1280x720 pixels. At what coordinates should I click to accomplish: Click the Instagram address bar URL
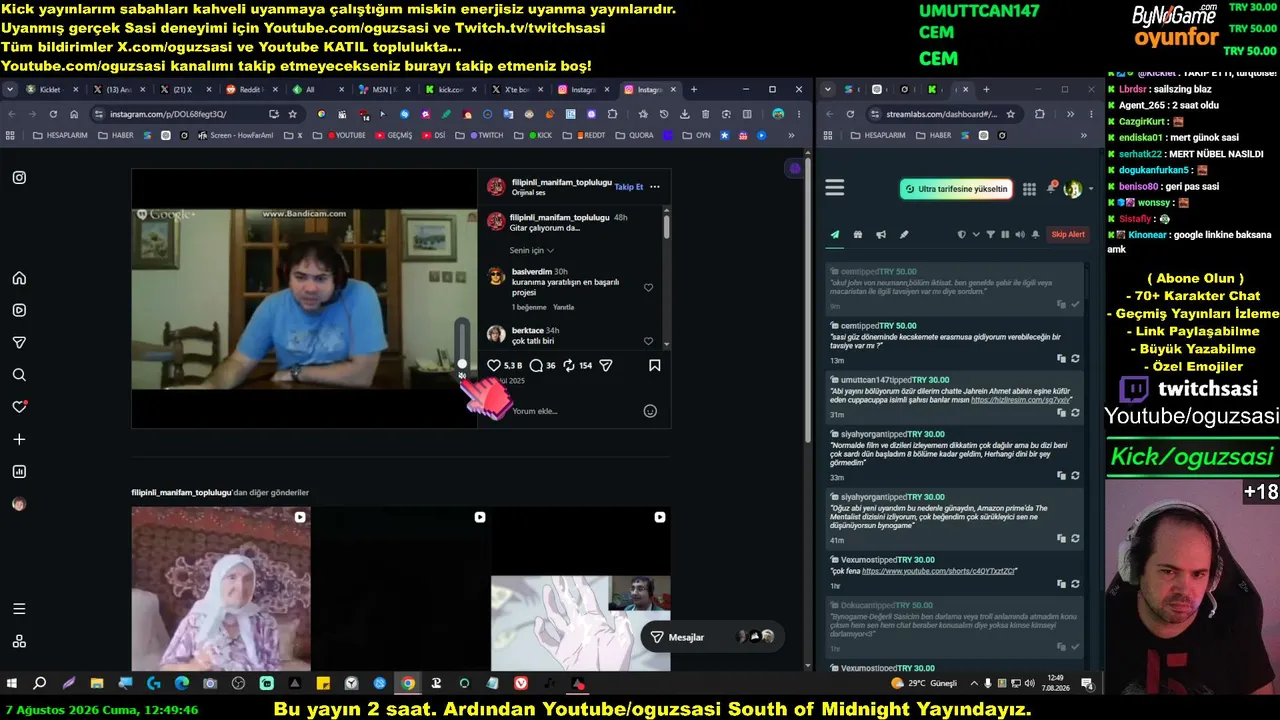[168, 114]
